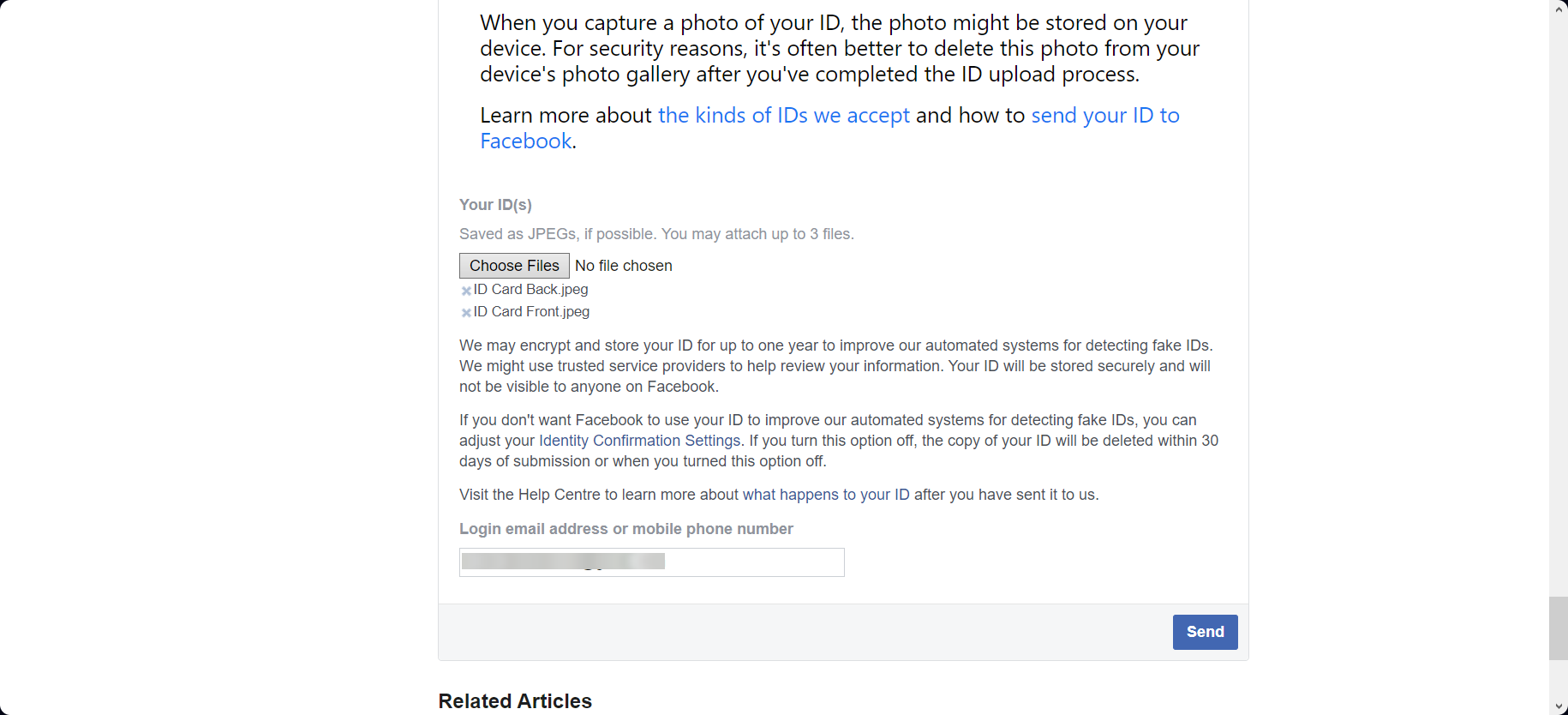Open the kinds of IDs we accept link
This screenshot has width=1568, height=715.
click(783, 115)
